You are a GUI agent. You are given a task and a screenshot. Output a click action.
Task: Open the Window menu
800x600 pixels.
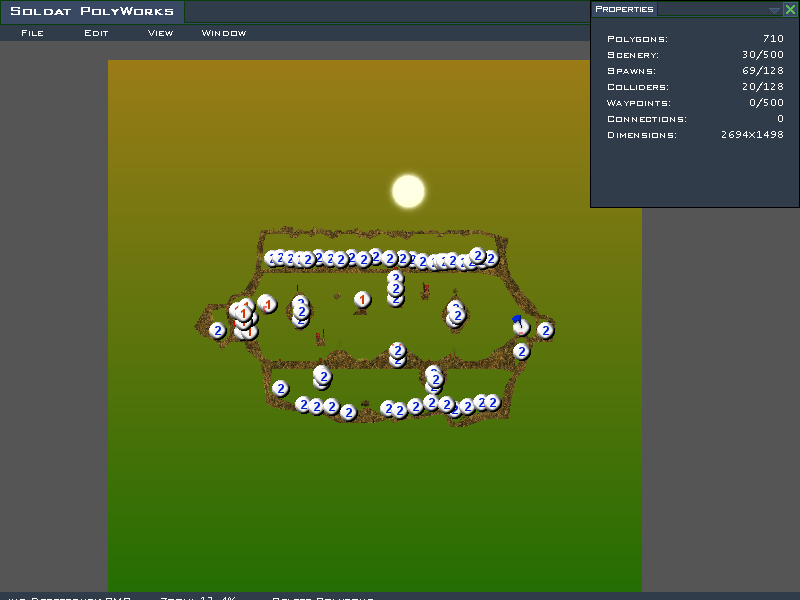[x=224, y=33]
